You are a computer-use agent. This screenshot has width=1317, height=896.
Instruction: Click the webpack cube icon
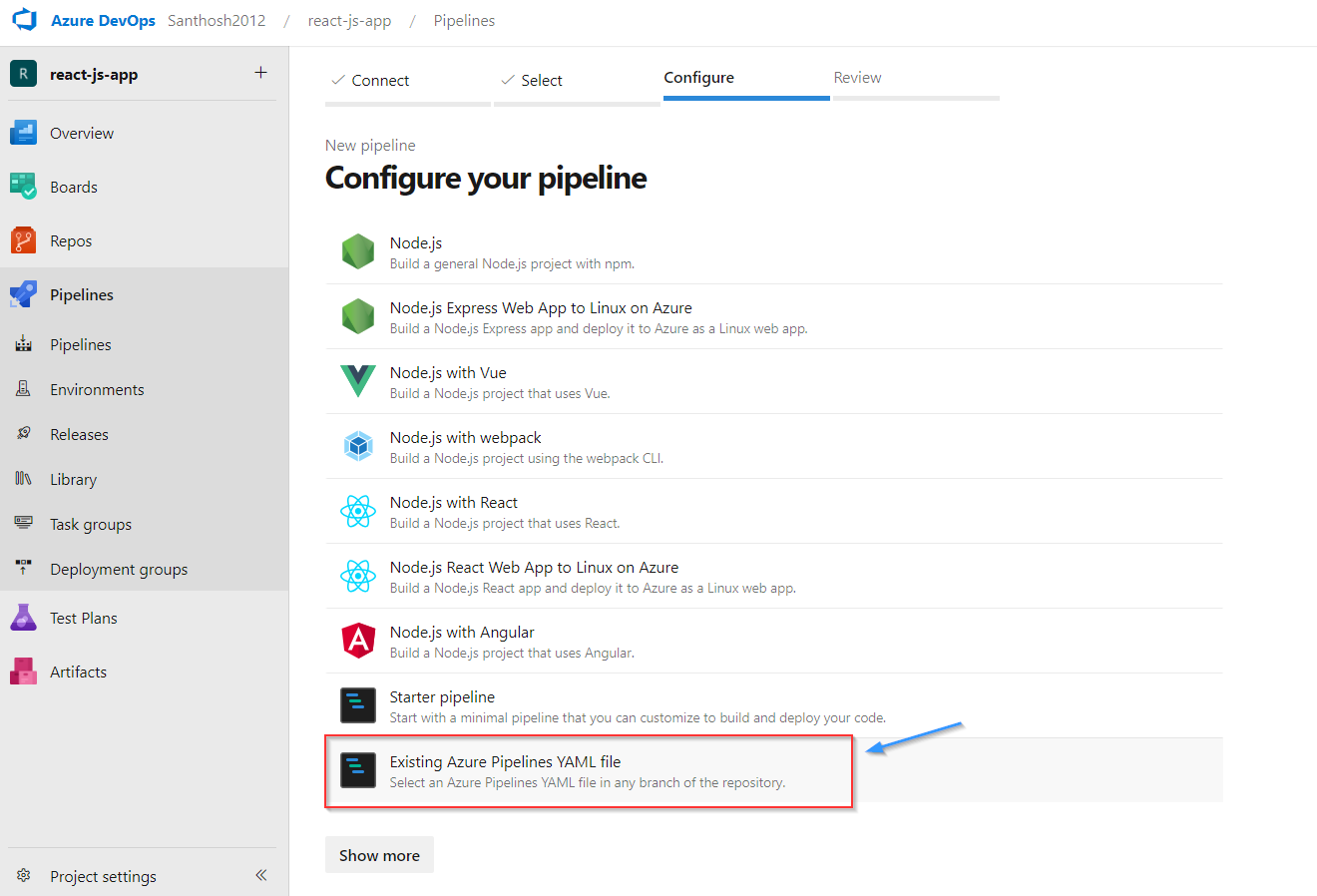tap(358, 446)
